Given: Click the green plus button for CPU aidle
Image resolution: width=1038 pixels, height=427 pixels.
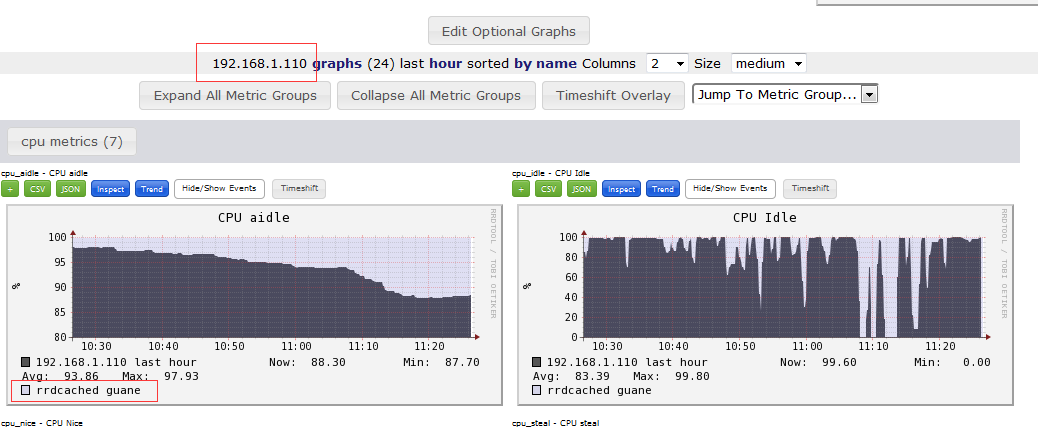Looking at the screenshot, I should pyautogui.click(x=10, y=189).
